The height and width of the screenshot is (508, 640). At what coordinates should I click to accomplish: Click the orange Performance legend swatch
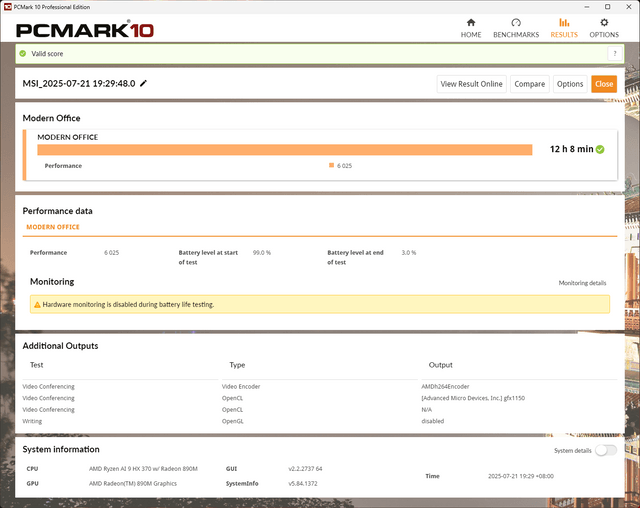tap(331, 165)
